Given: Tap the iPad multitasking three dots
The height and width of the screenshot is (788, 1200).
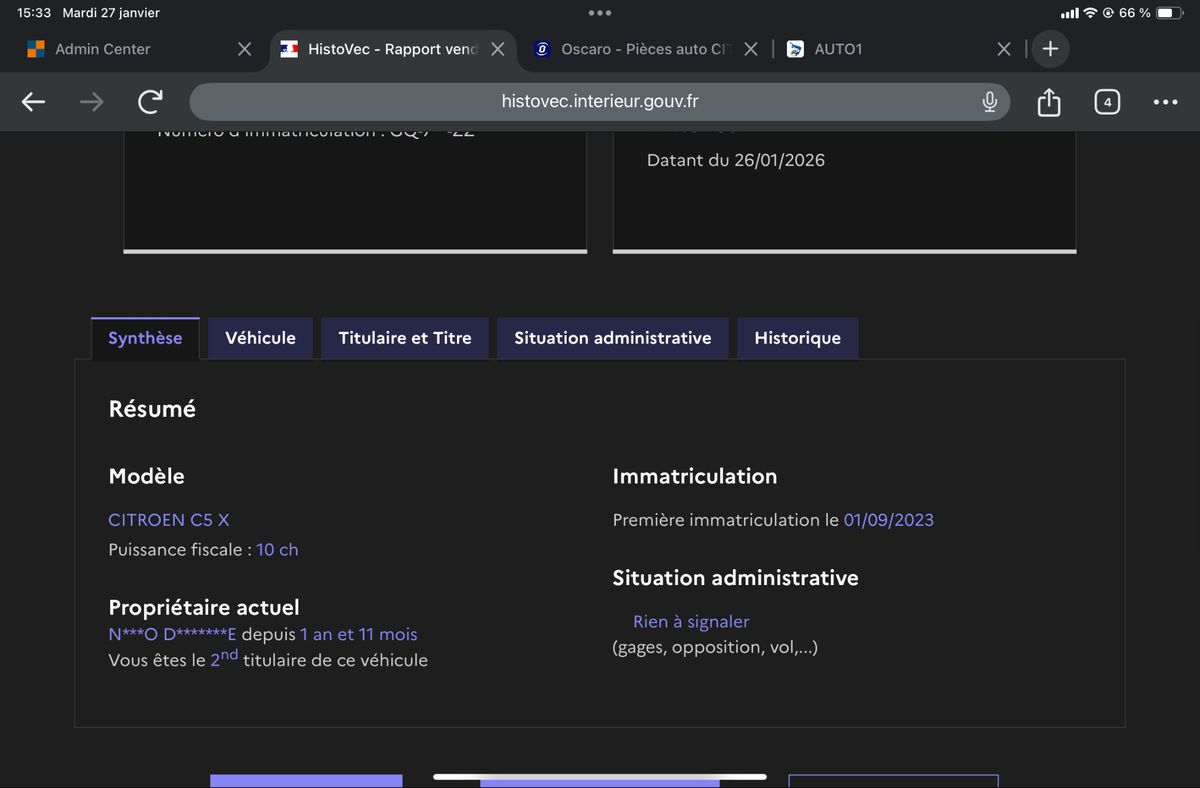Looking at the screenshot, I should [600, 13].
